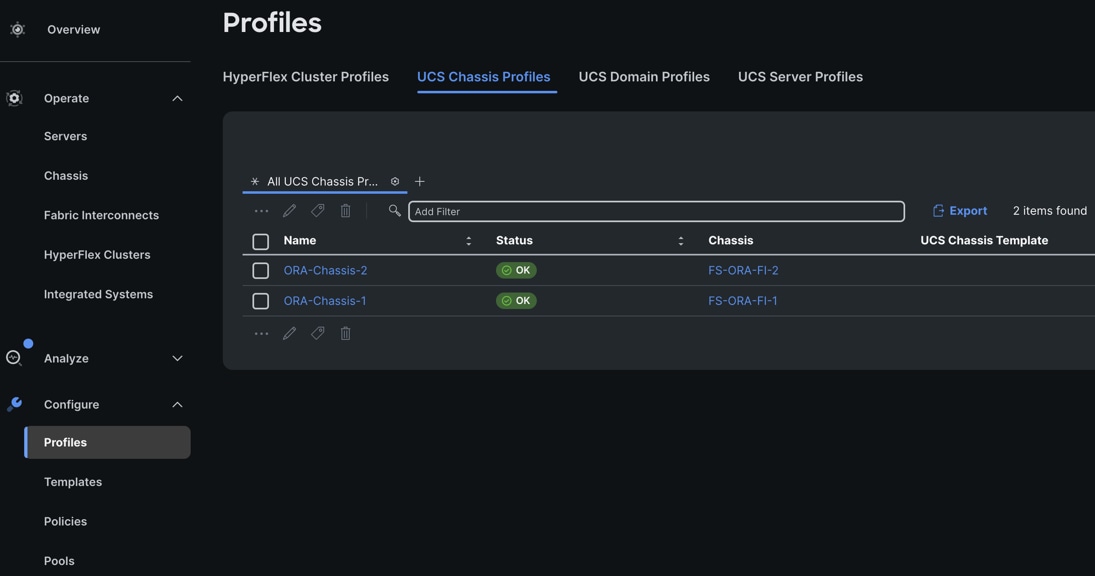Open the ORA-Chassis-2 profile link
The height and width of the screenshot is (576, 1095).
(x=325, y=270)
